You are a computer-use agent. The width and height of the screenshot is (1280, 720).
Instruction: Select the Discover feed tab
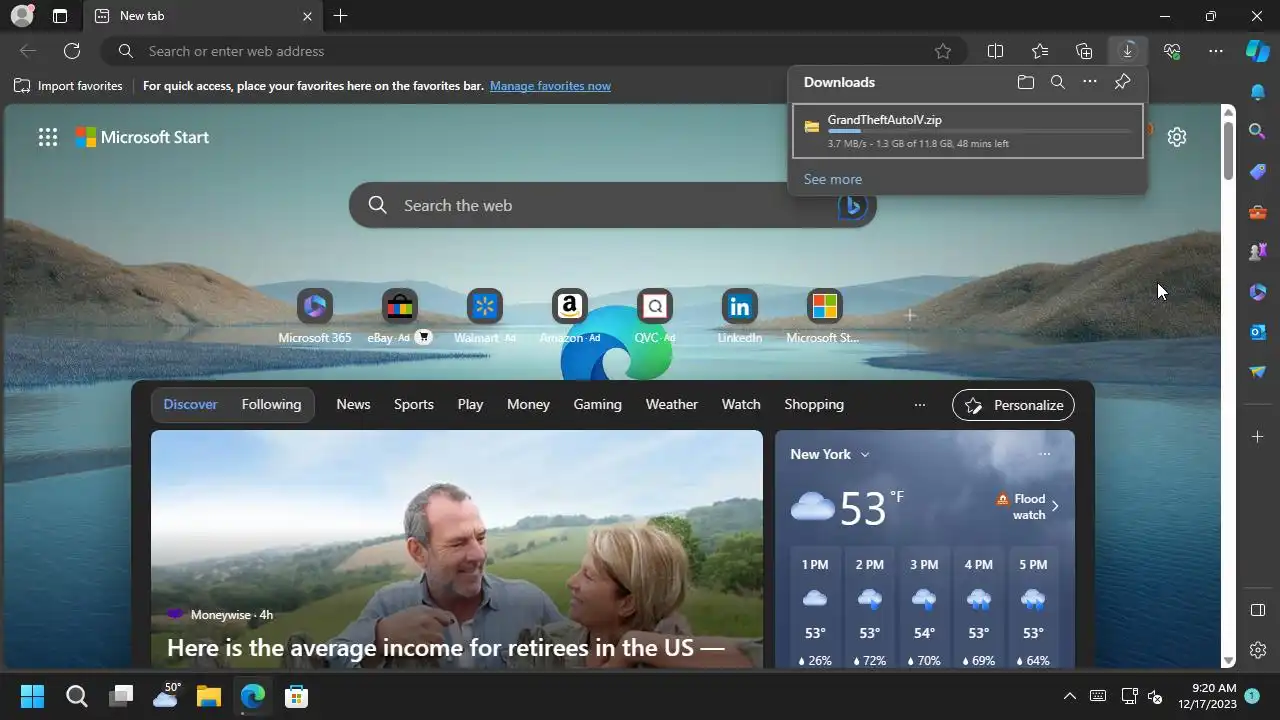pos(190,404)
